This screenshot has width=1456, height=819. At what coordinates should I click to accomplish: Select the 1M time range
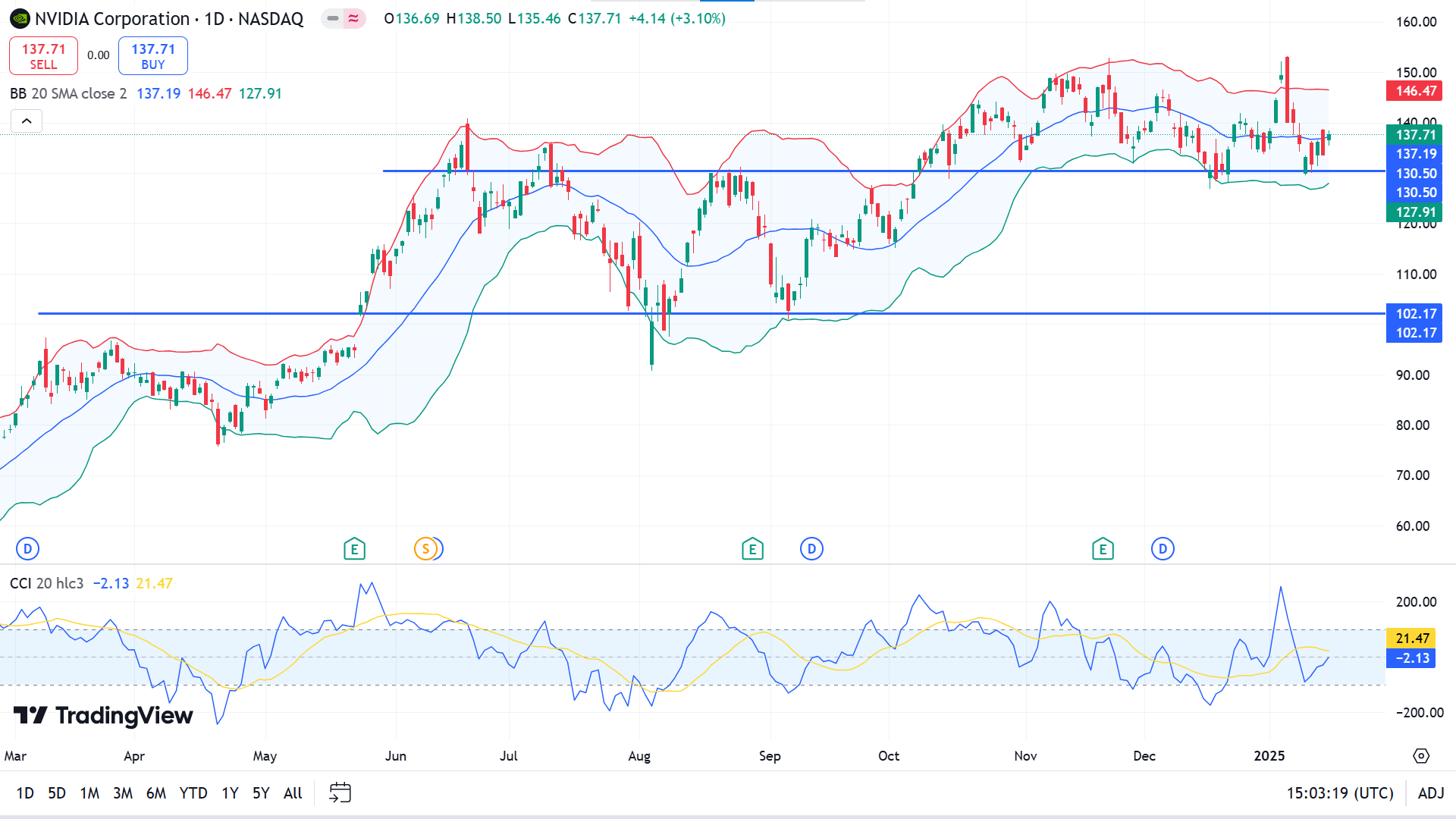click(x=89, y=793)
